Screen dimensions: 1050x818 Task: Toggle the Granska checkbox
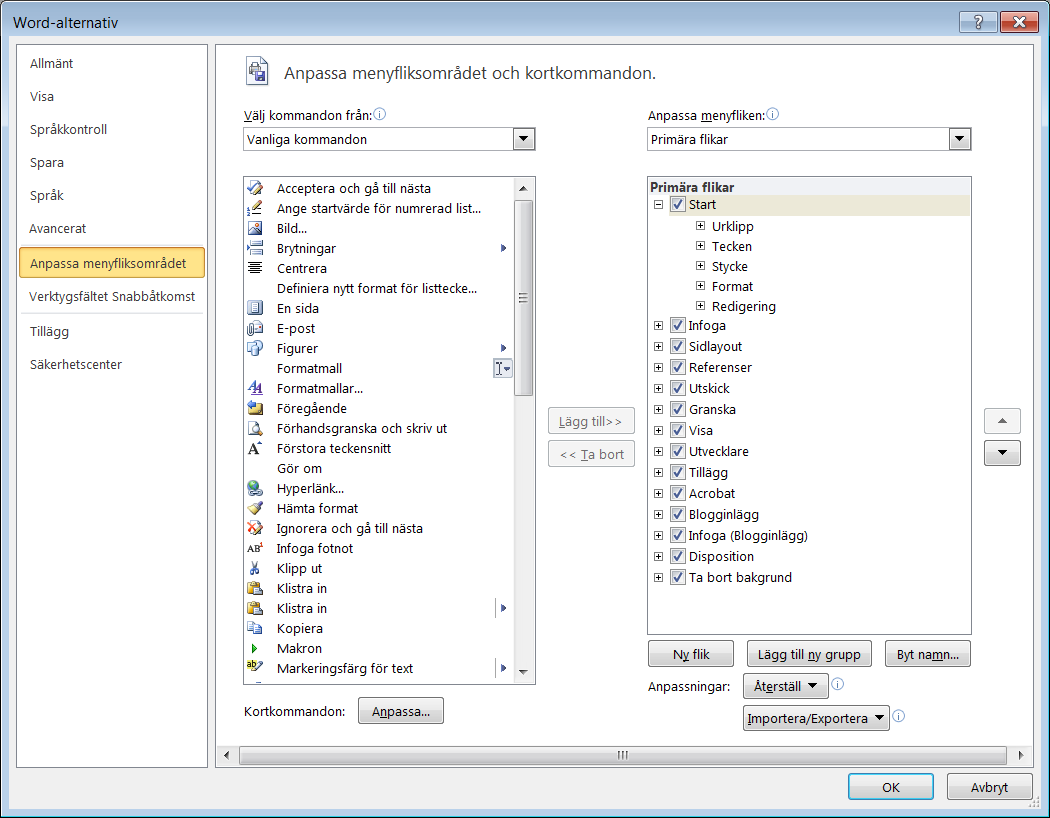click(678, 409)
